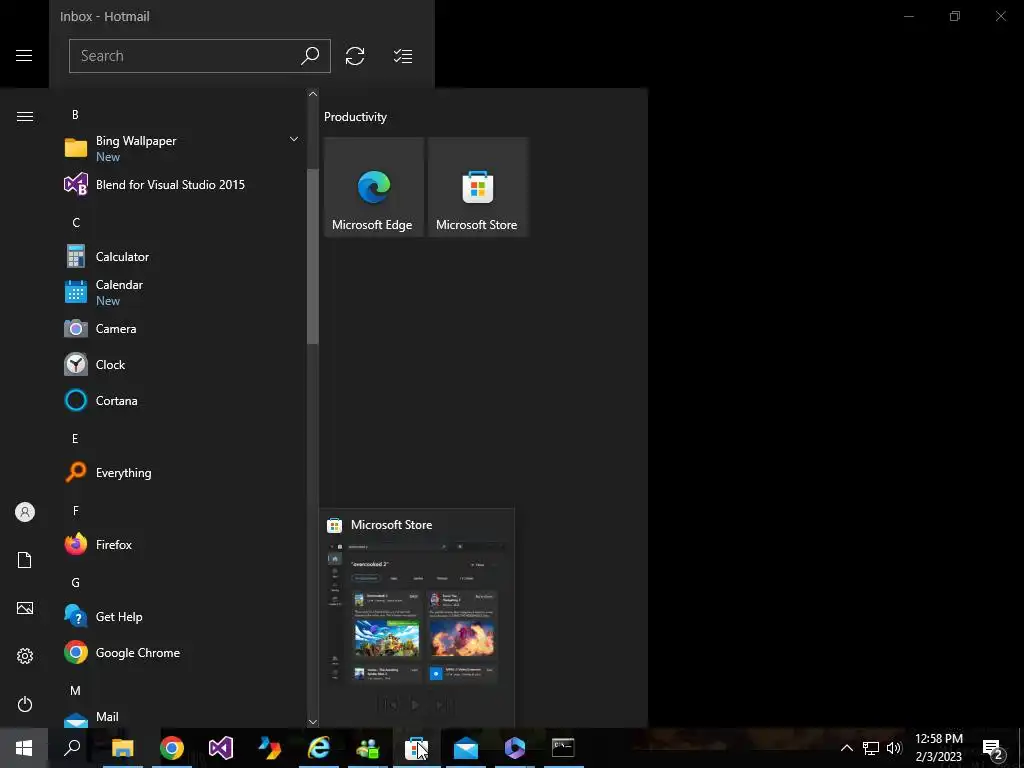This screenshot has height=768, width=1024.
Task: Open the volume control tray icon
Action: [894, 748]
